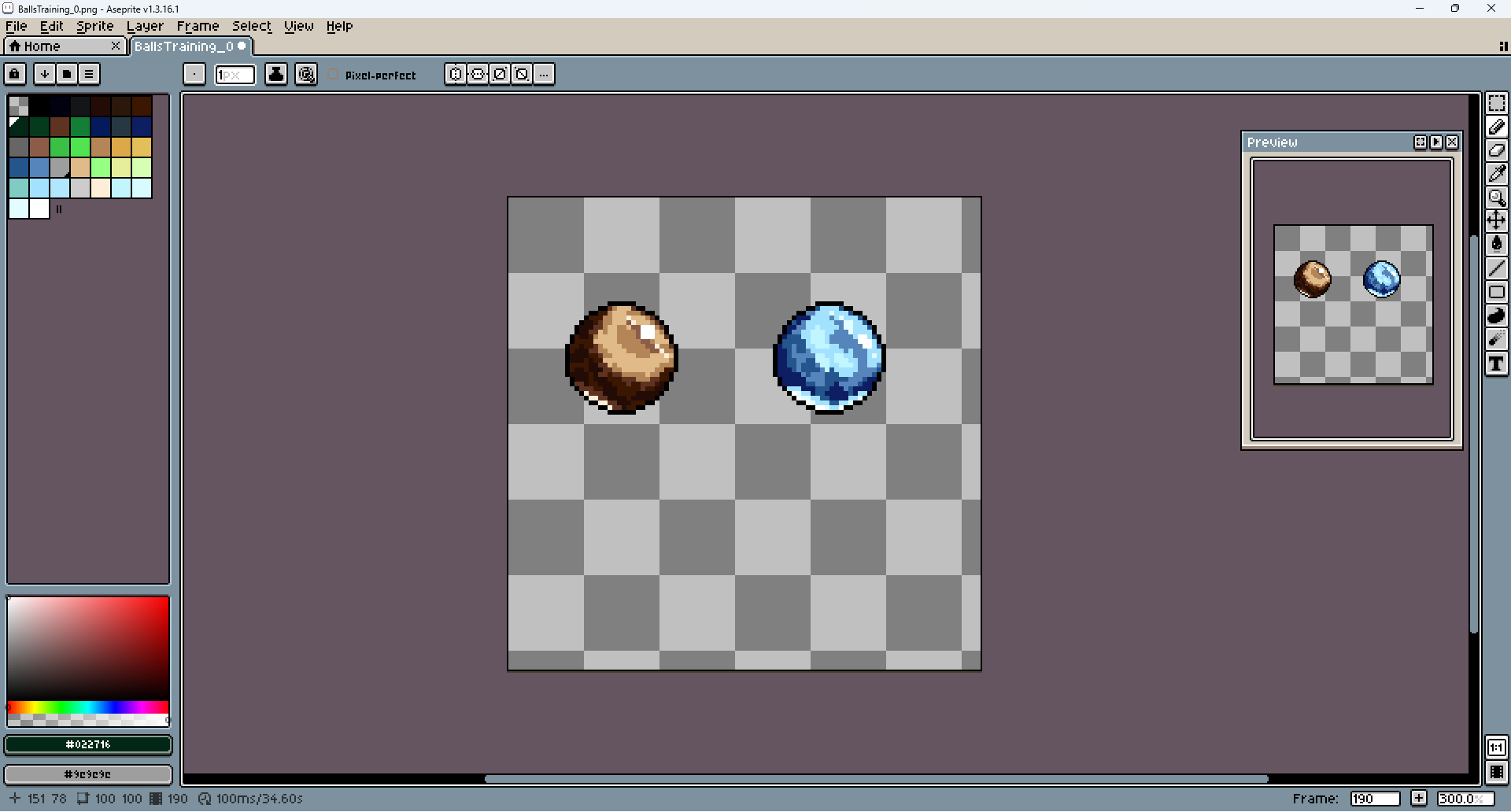The image size is (1511, 812).
Task: Click the foreground color #022716 button
Action: pos(88,744)
